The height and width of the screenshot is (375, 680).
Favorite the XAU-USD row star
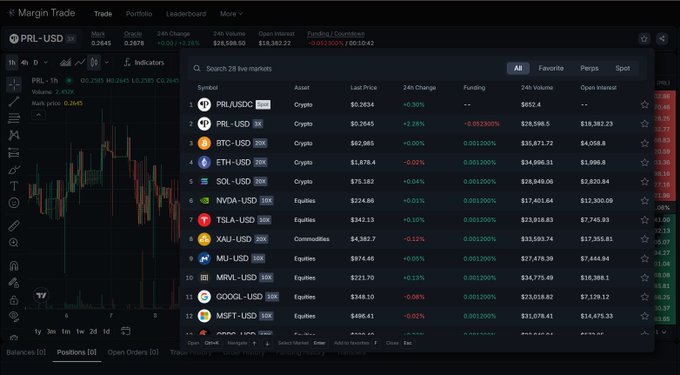(644, 239)
